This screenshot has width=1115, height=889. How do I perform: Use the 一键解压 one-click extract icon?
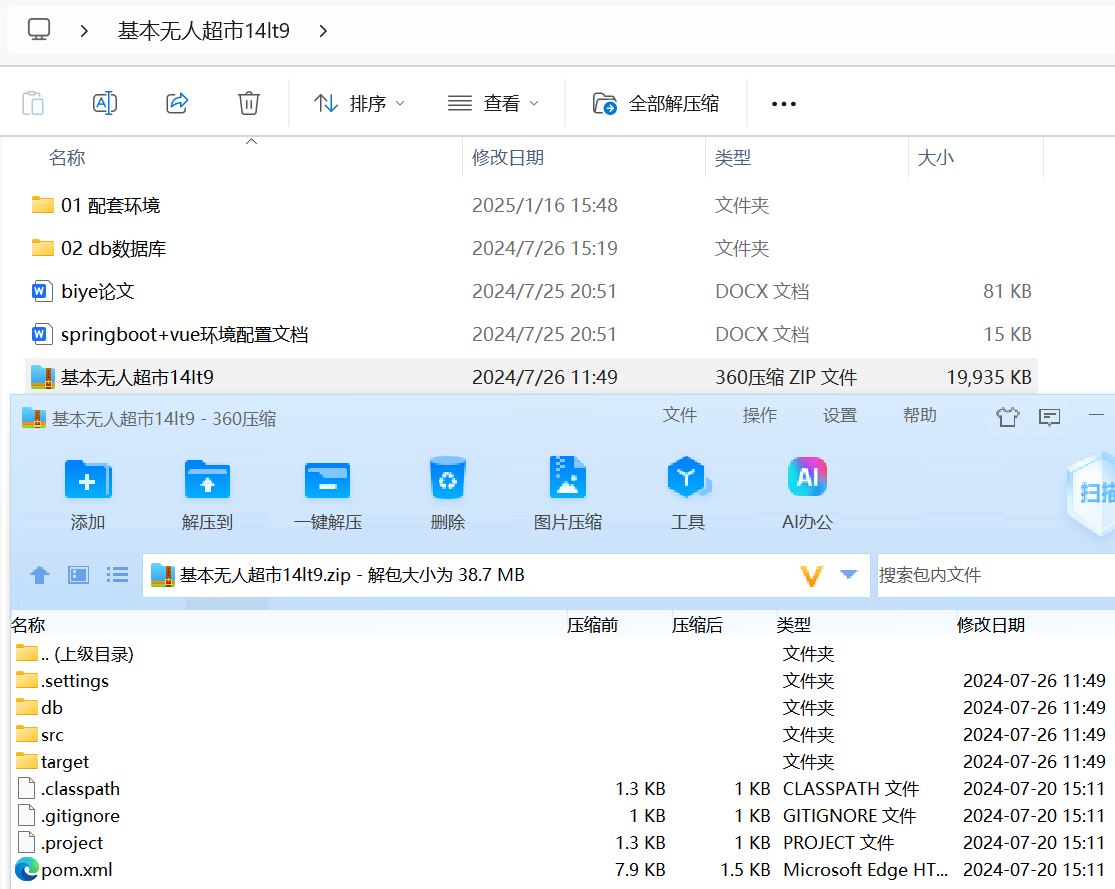(327, 490)
